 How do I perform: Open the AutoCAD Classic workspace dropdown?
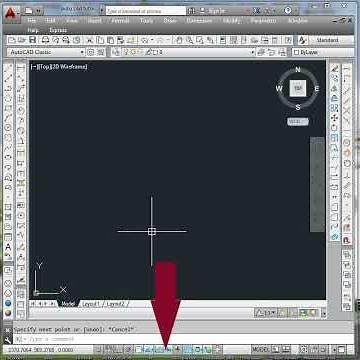(46, 52)
